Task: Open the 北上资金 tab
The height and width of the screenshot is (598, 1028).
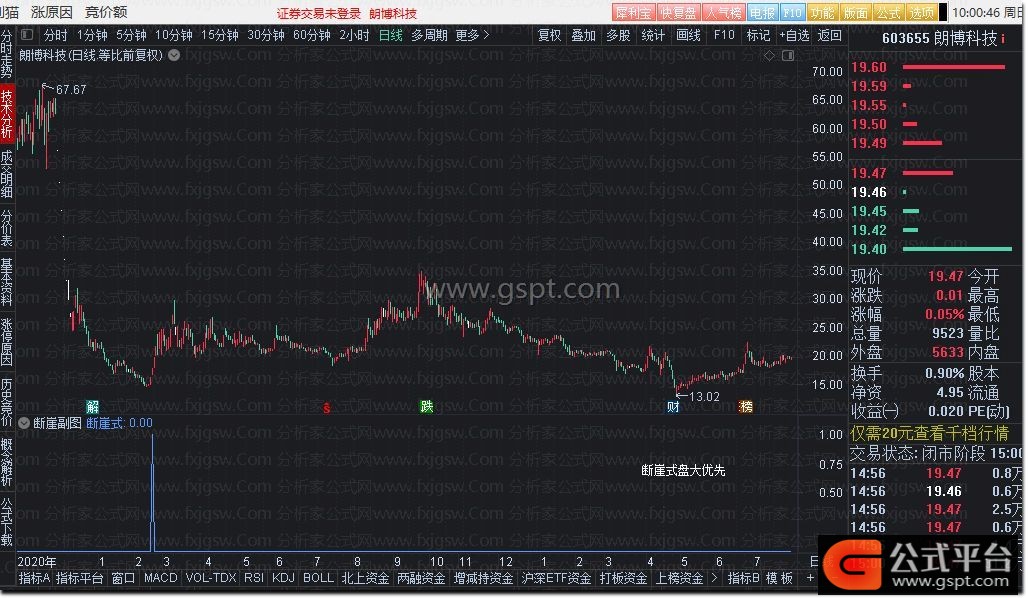Action: coord(365,578)
